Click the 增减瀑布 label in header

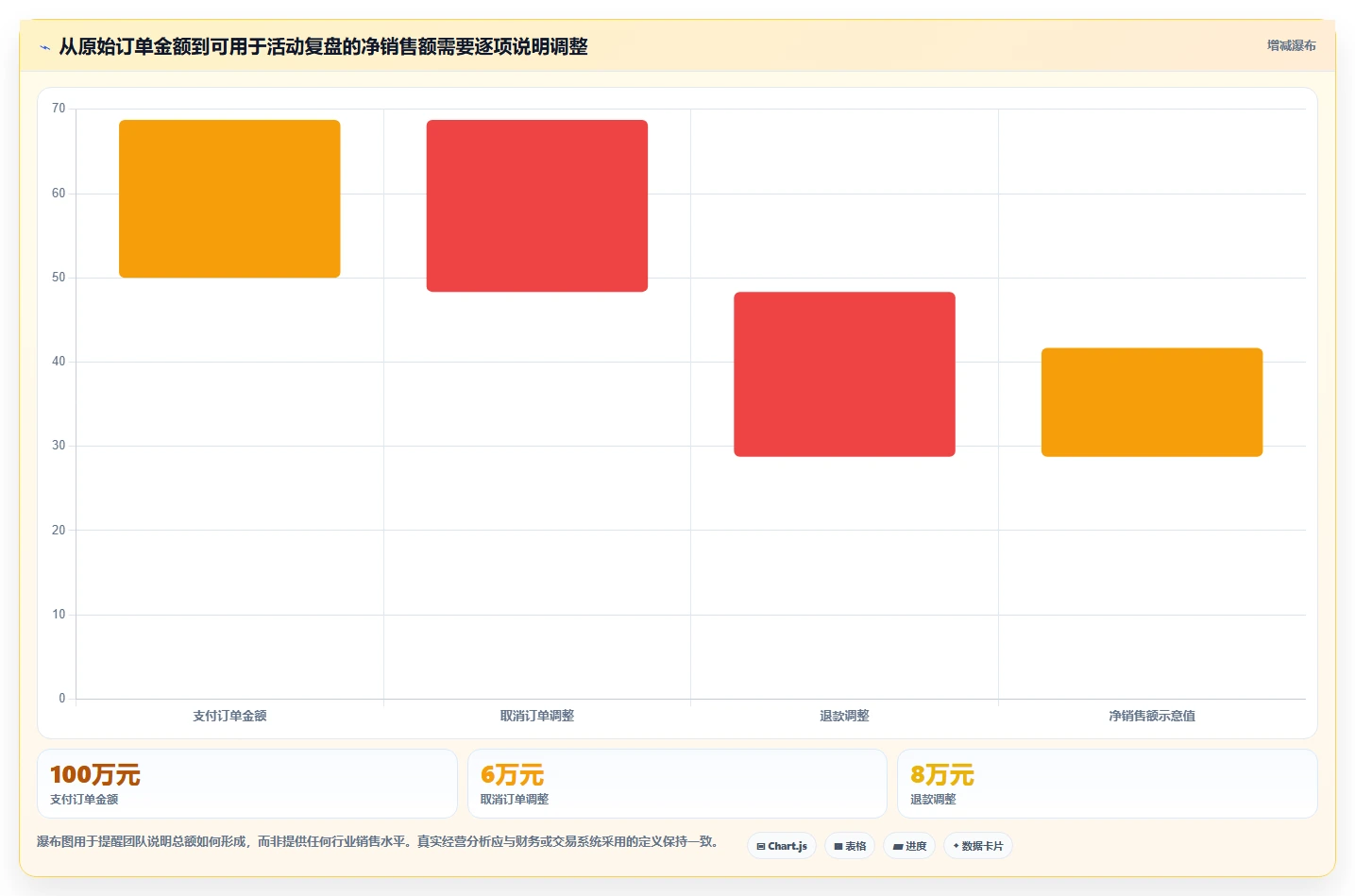pos(1291,45)
